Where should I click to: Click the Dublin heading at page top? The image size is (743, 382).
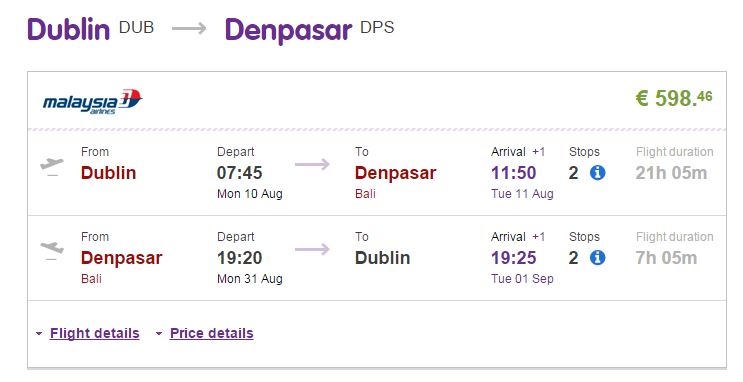(x=69, y=29)
